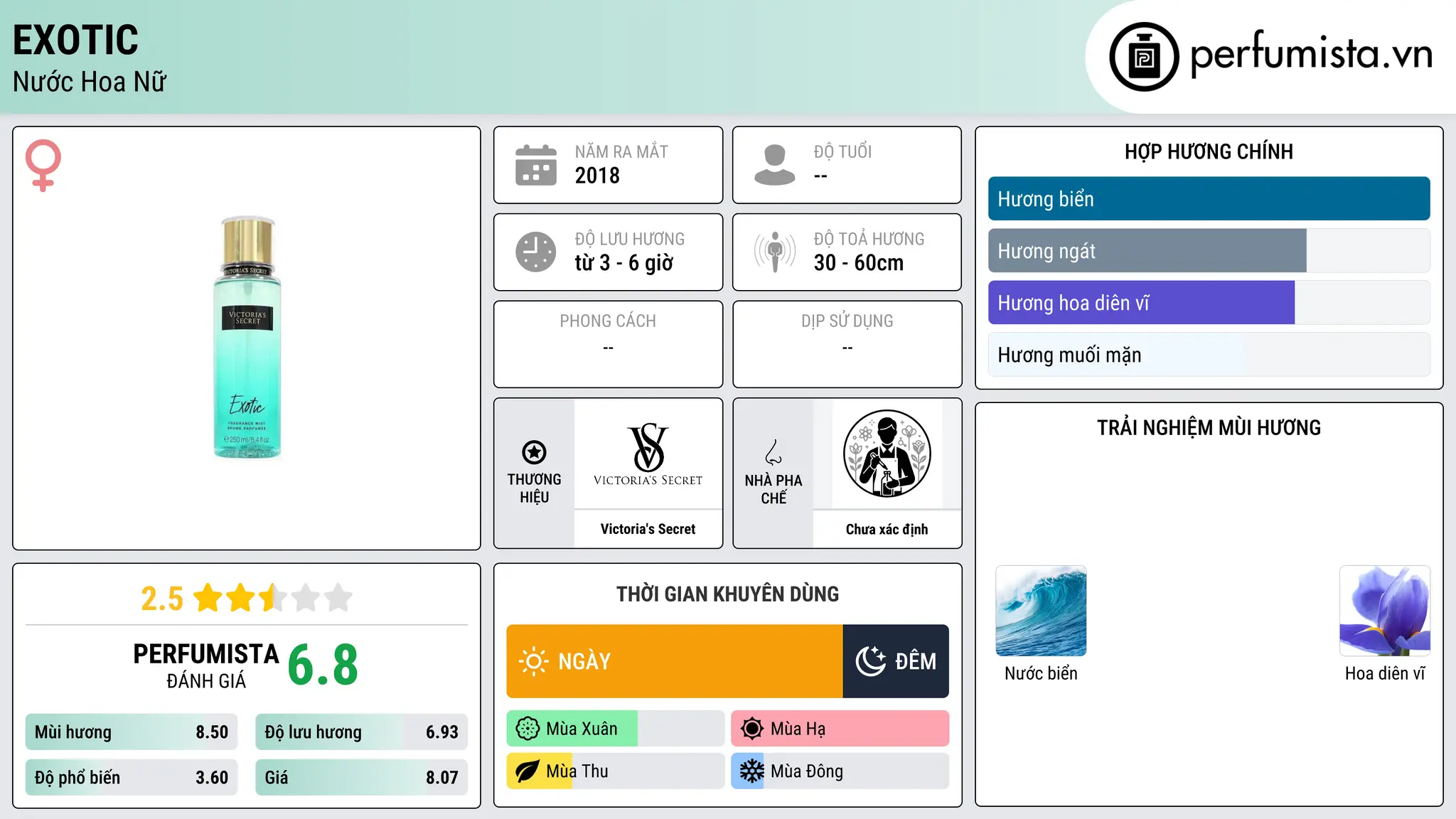Click the ĐÊM nighttime label
Screen dimensions: 1456x819
pyautogui.click(x=916, y=661)
